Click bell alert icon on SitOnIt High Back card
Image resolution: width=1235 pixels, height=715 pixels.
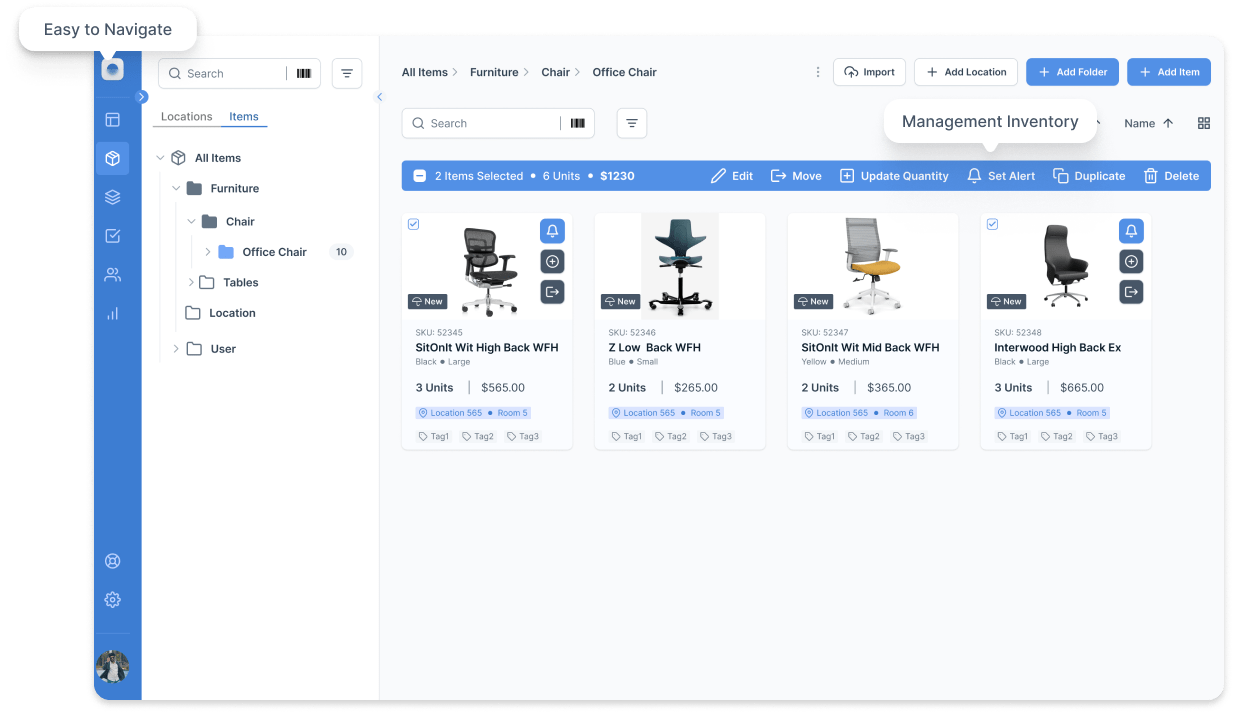pyautogui.click(x=552, y=231)
